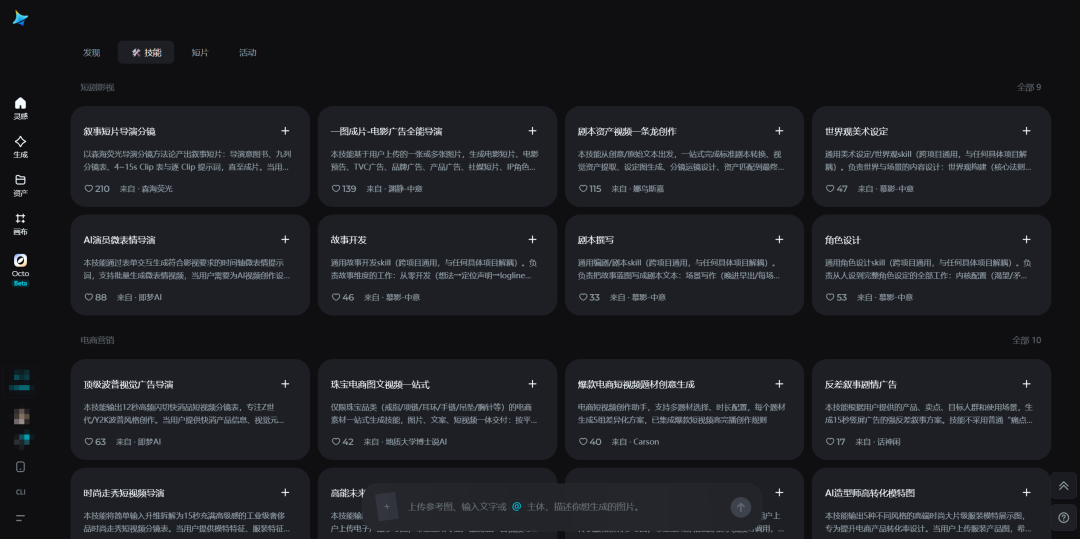Click the scroll-to-top double chevron button
The width and height of the screenshot is (1080, 539).
coord(1063,486)
